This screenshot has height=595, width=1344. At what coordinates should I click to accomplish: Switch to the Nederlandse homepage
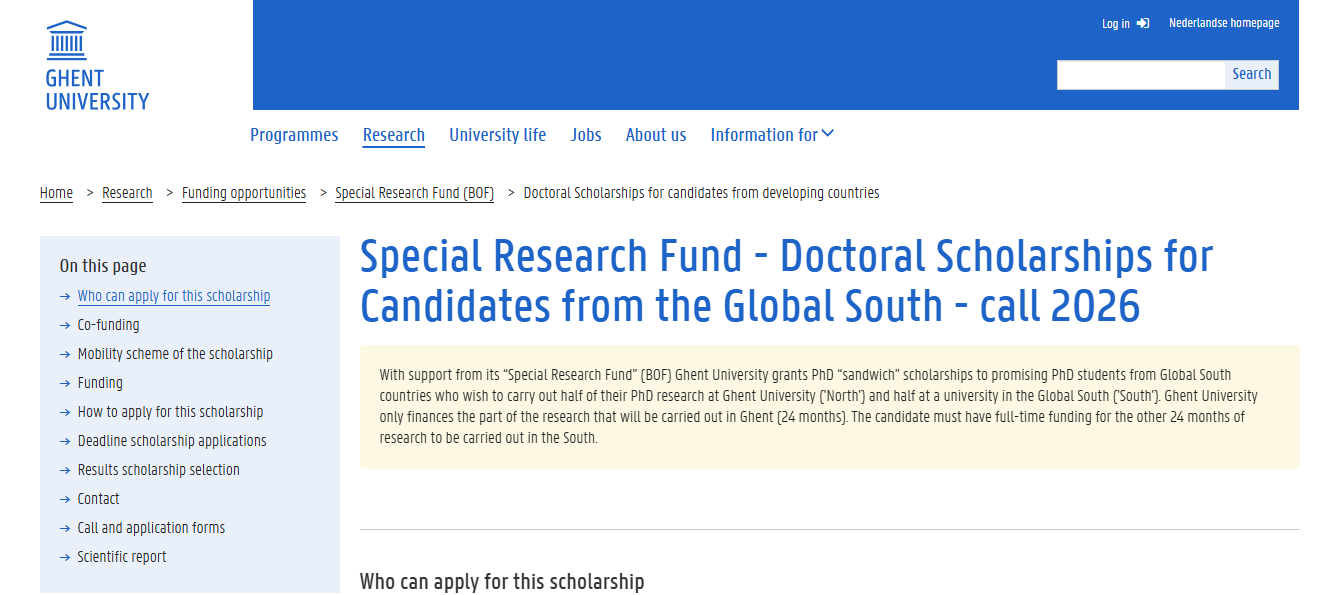point(1224,23)
